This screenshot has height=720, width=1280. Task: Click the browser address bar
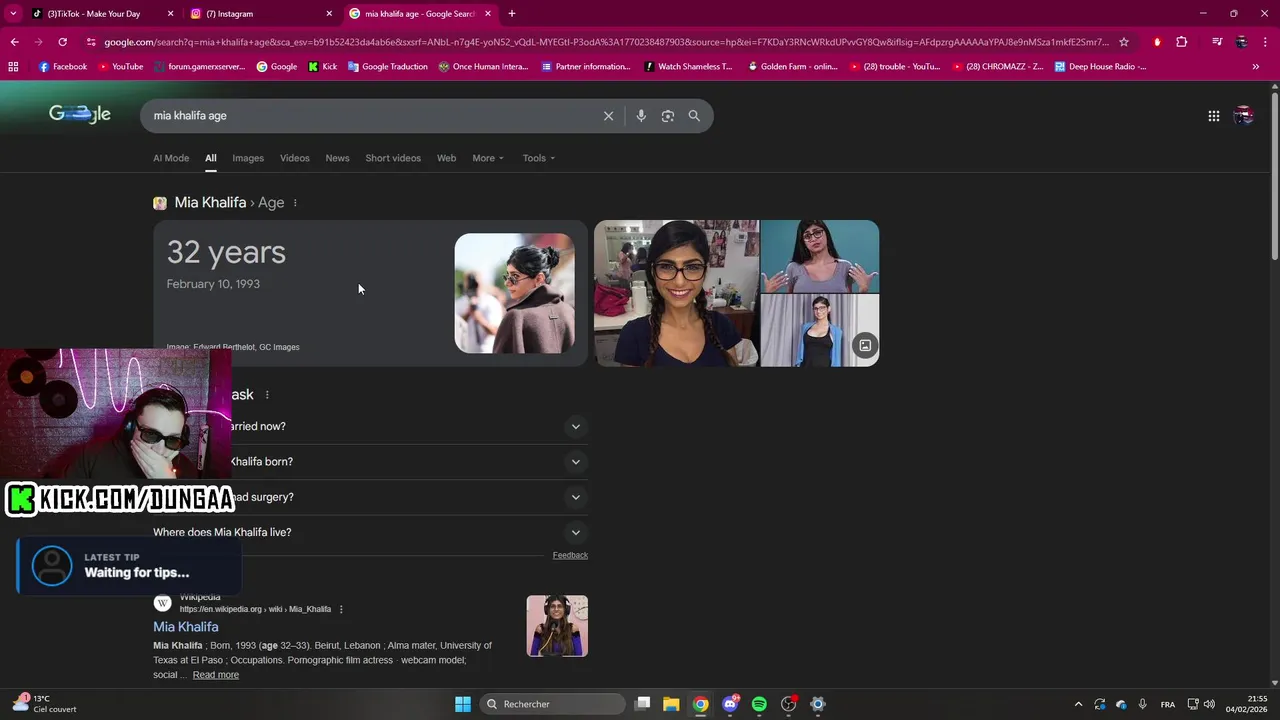tap(606, 42)
